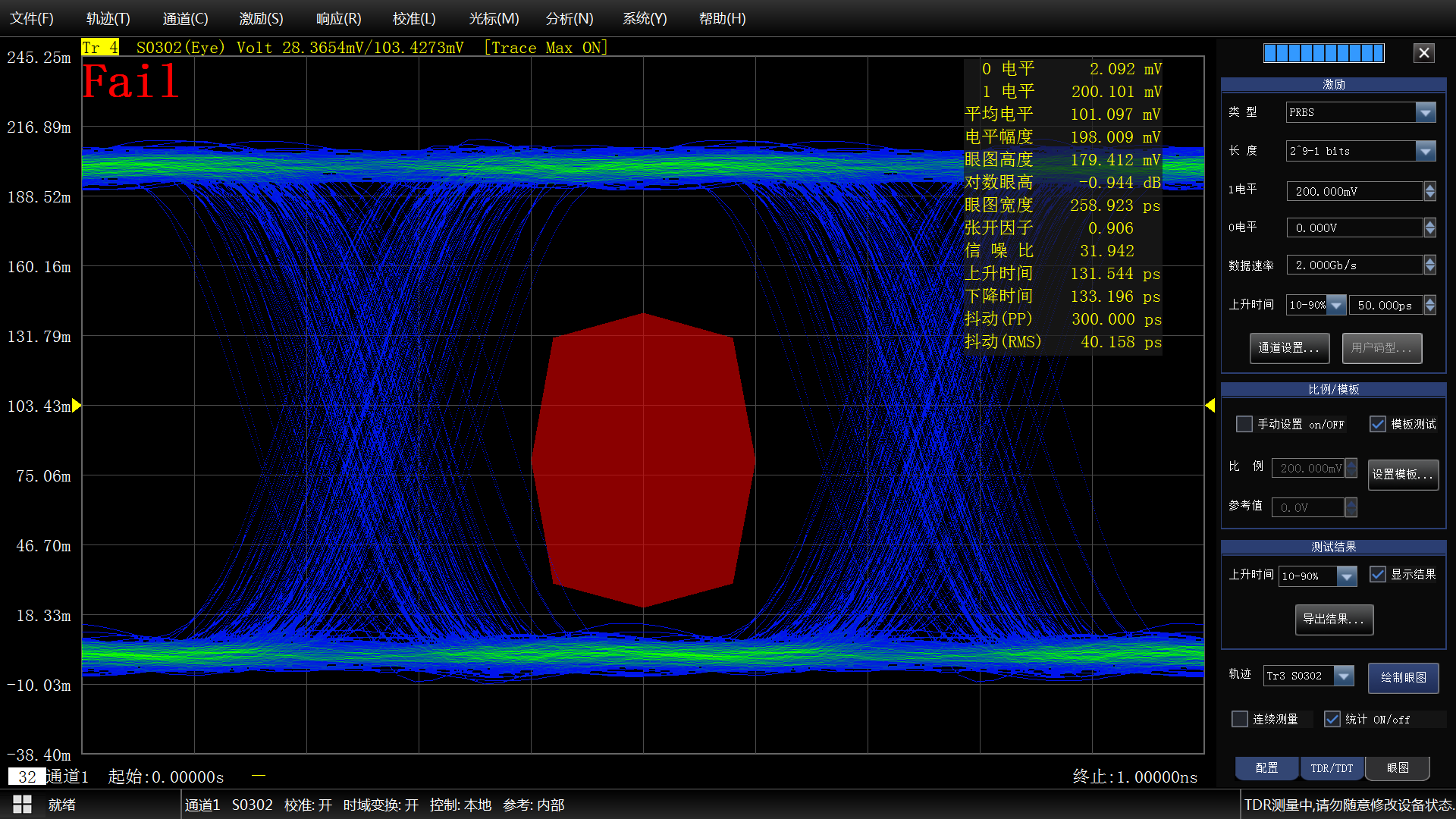Click the [Trace Max ON] label
Image resolution: width=1456 pixels, height=819 pixels.
pos(546,47)
